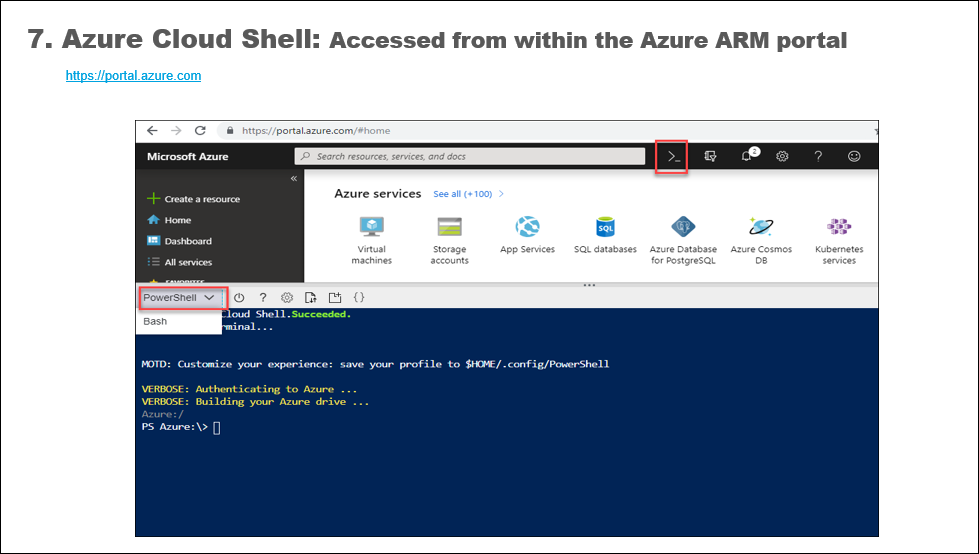The height and width of the screenshot is (554, 979).
Task: Click Create a resource
Action: 194,199
